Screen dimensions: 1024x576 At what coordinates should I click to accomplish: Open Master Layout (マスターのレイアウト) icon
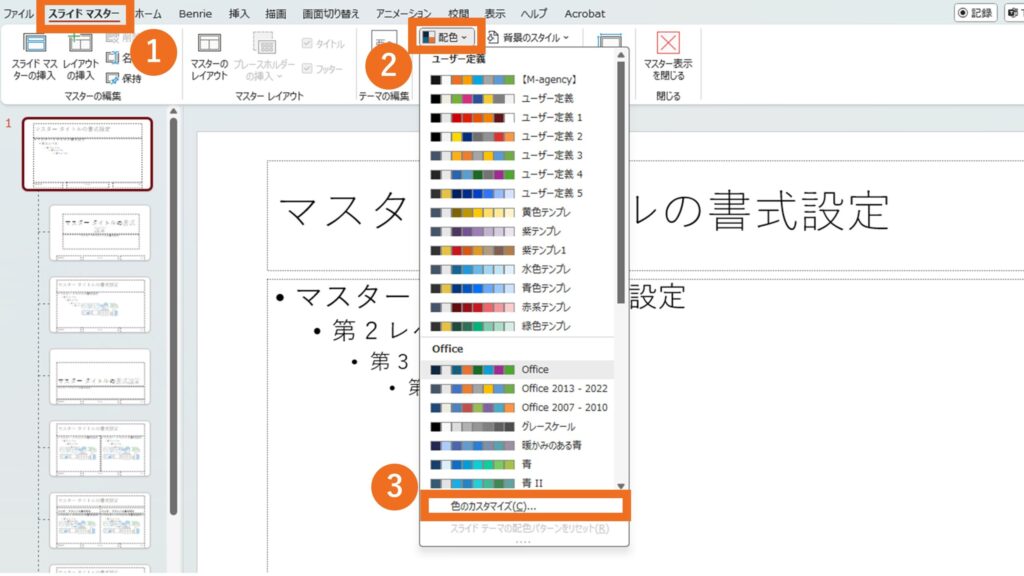209,43
